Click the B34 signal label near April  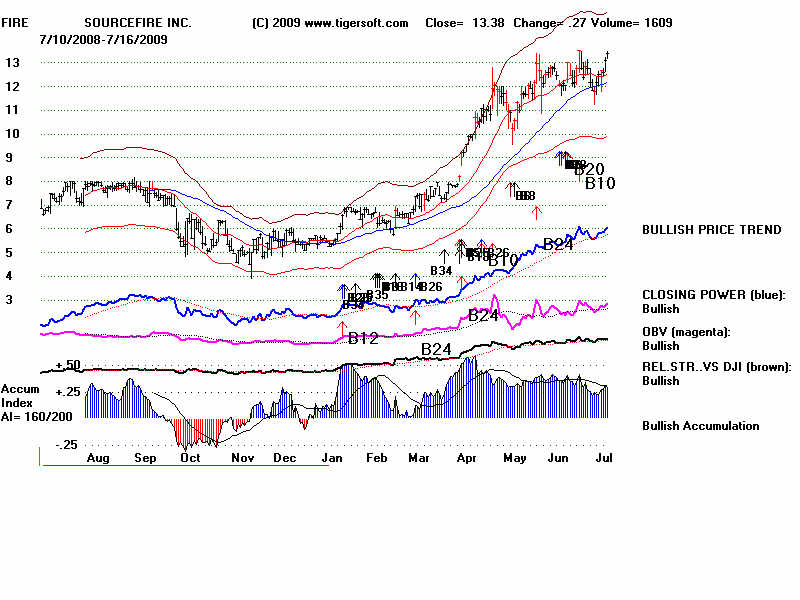tap(442, 271)
